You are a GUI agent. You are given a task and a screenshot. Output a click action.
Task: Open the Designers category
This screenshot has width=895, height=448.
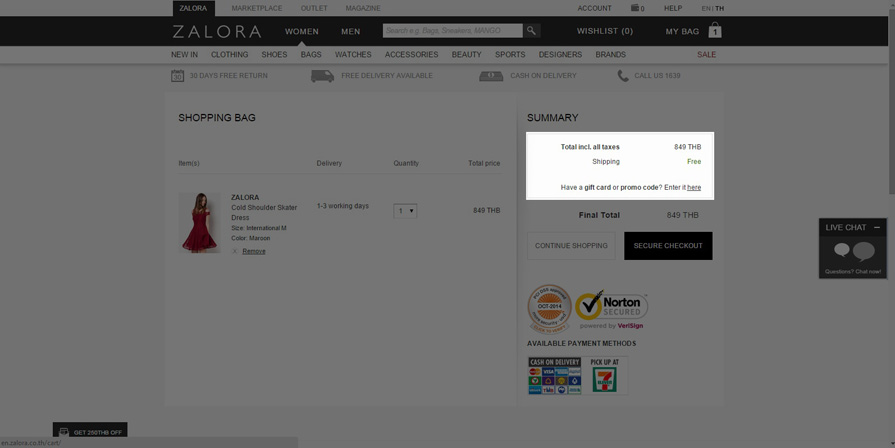[x=561, y=55]
